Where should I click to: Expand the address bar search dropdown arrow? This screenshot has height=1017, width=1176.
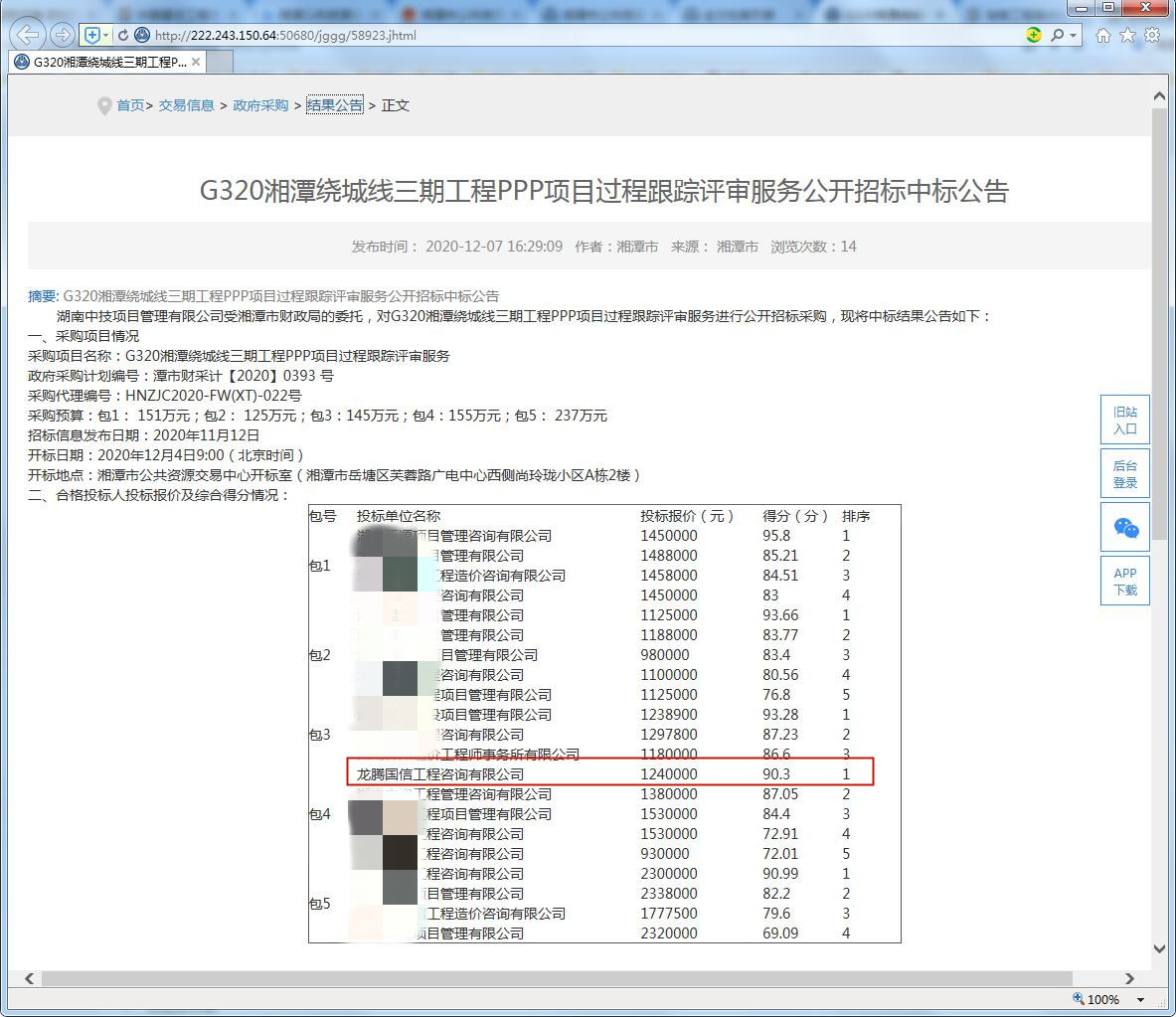point(1074,36)
